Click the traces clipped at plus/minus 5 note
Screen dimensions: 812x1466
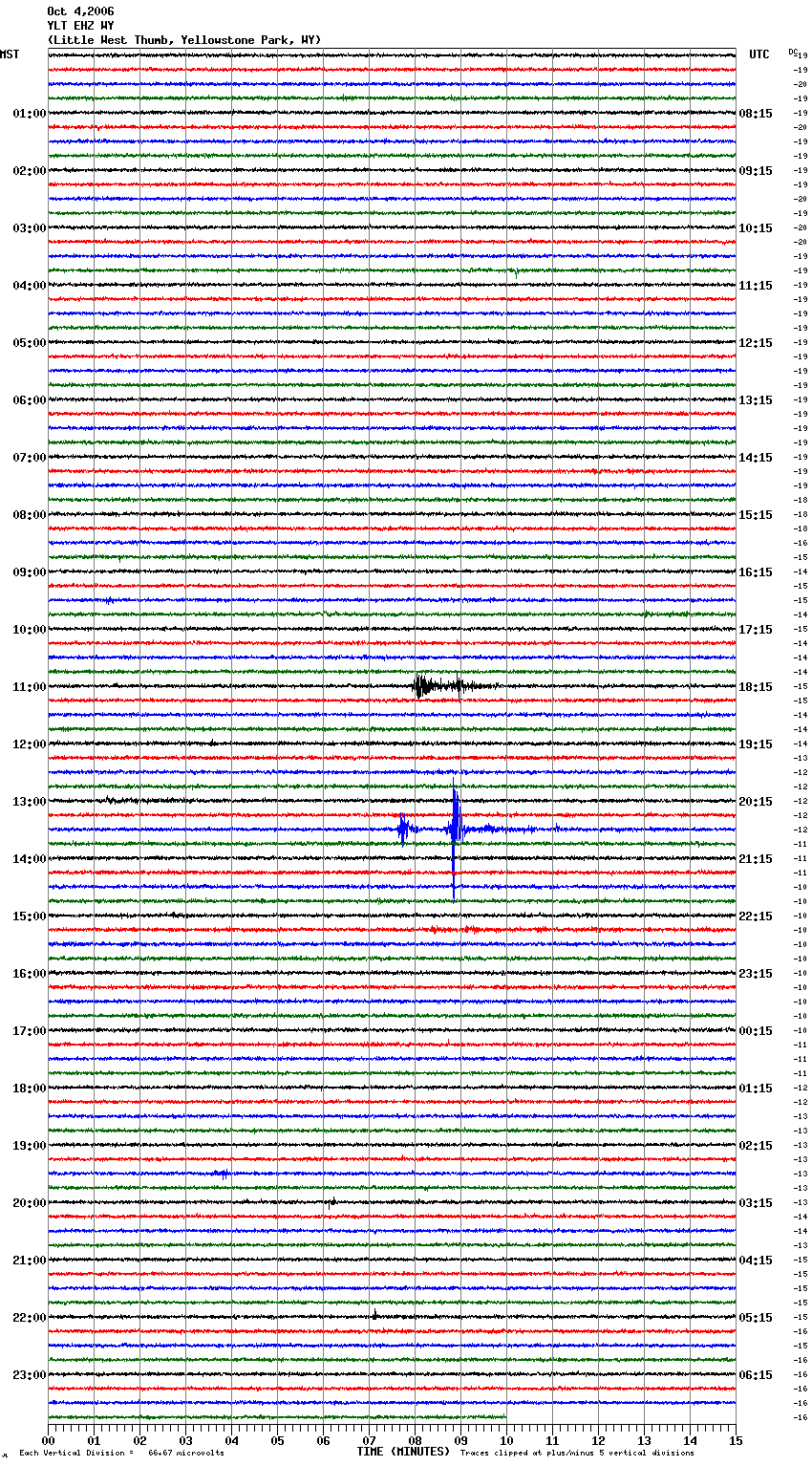577,1454
